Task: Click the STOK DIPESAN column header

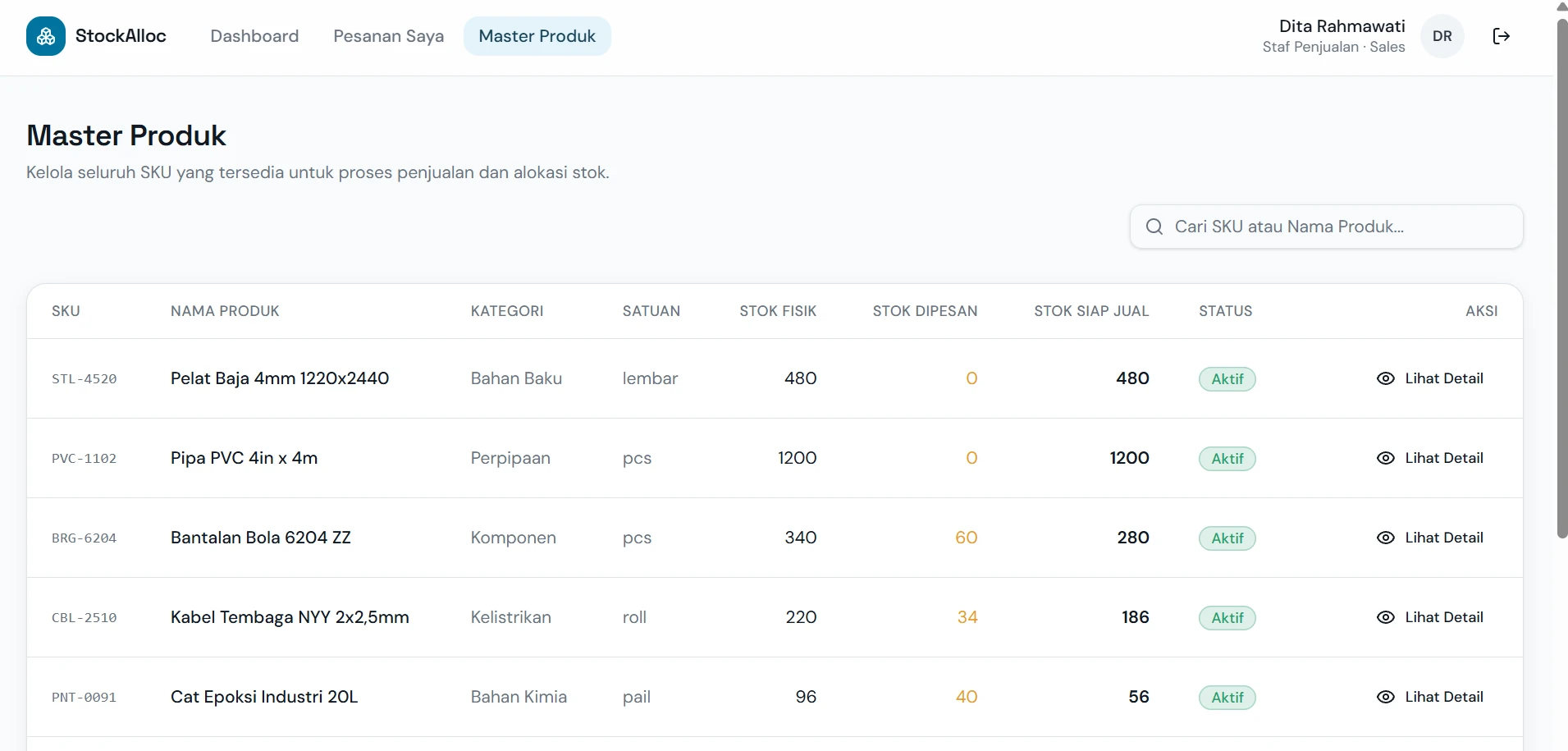Action: tap(925, 311)
